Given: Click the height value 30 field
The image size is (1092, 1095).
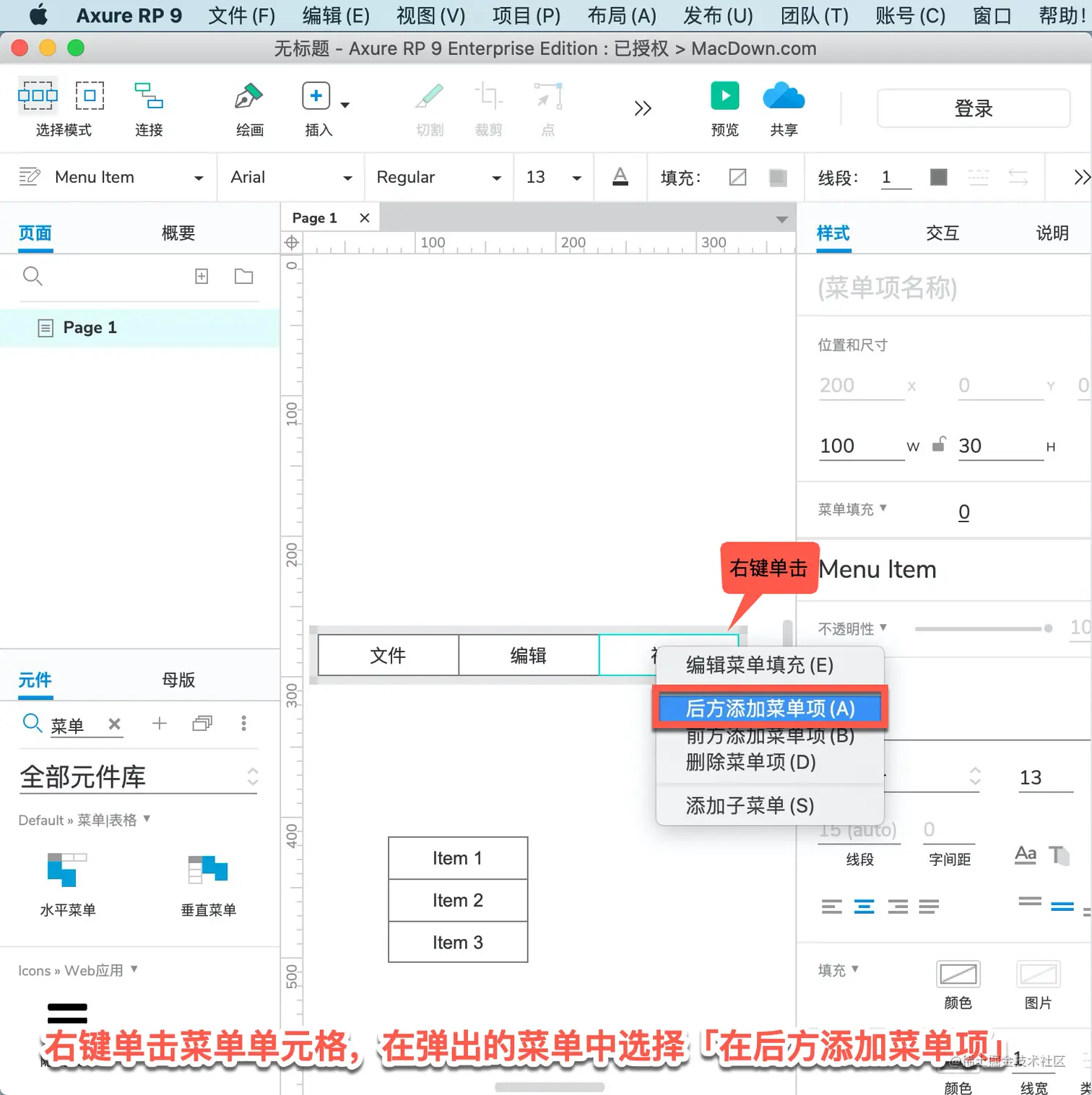Looking at the screenshot, I should 1000,446.
